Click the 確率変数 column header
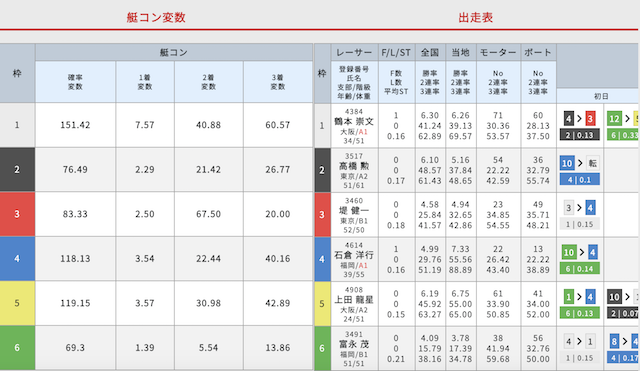This screenshot has height=371, width=640. [x=75, y=82]
